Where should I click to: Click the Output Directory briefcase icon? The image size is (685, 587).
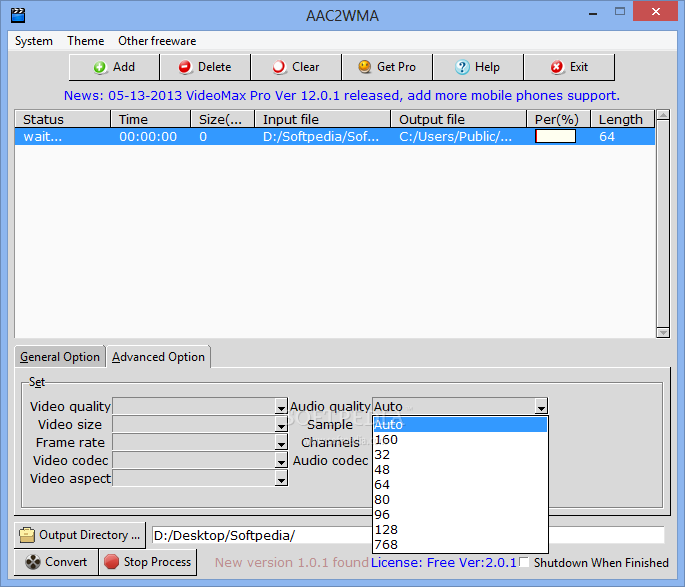27,535
